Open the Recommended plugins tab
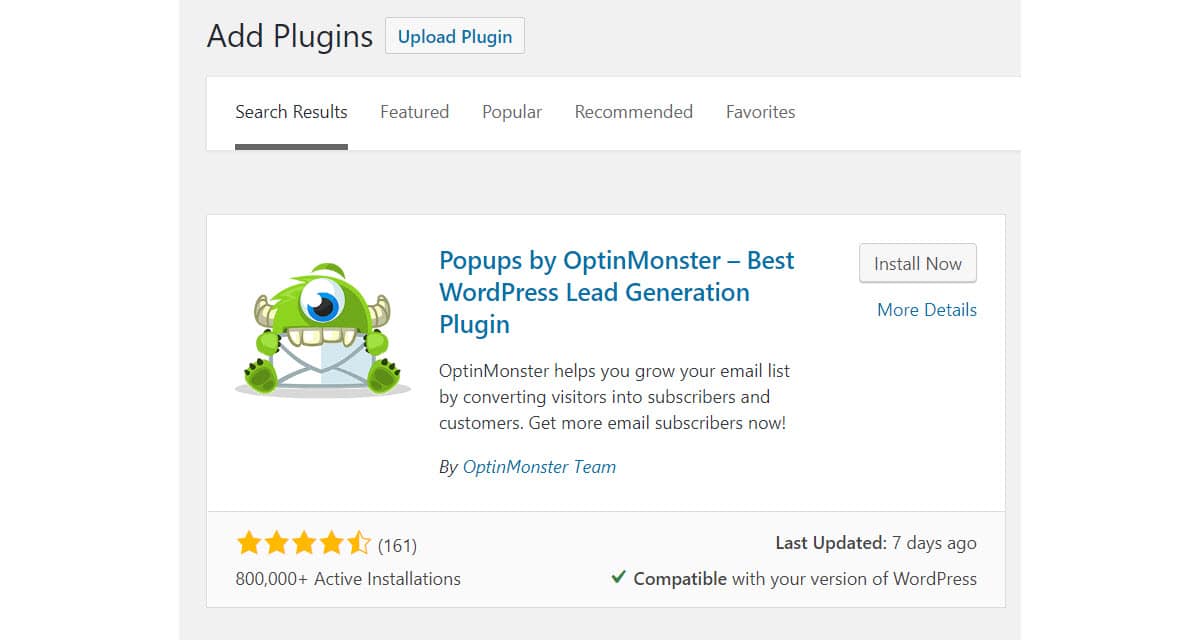The width and height of the screenshot is (1200, 640). click(x=633, y=112)
